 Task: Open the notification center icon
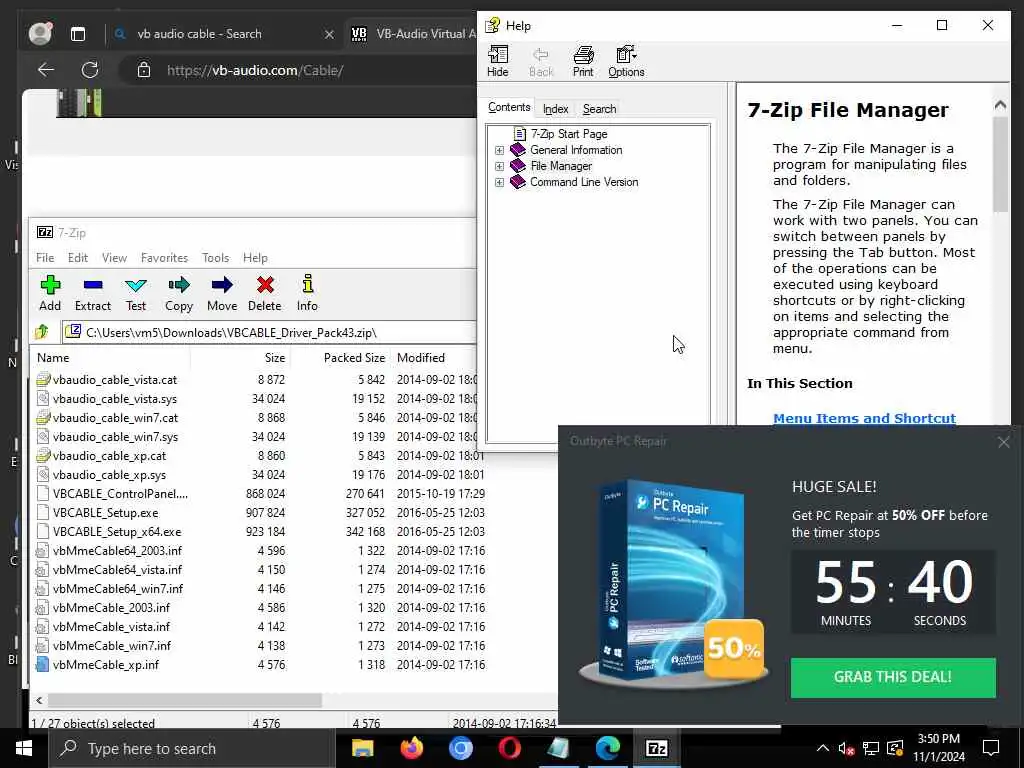point(991,748)
